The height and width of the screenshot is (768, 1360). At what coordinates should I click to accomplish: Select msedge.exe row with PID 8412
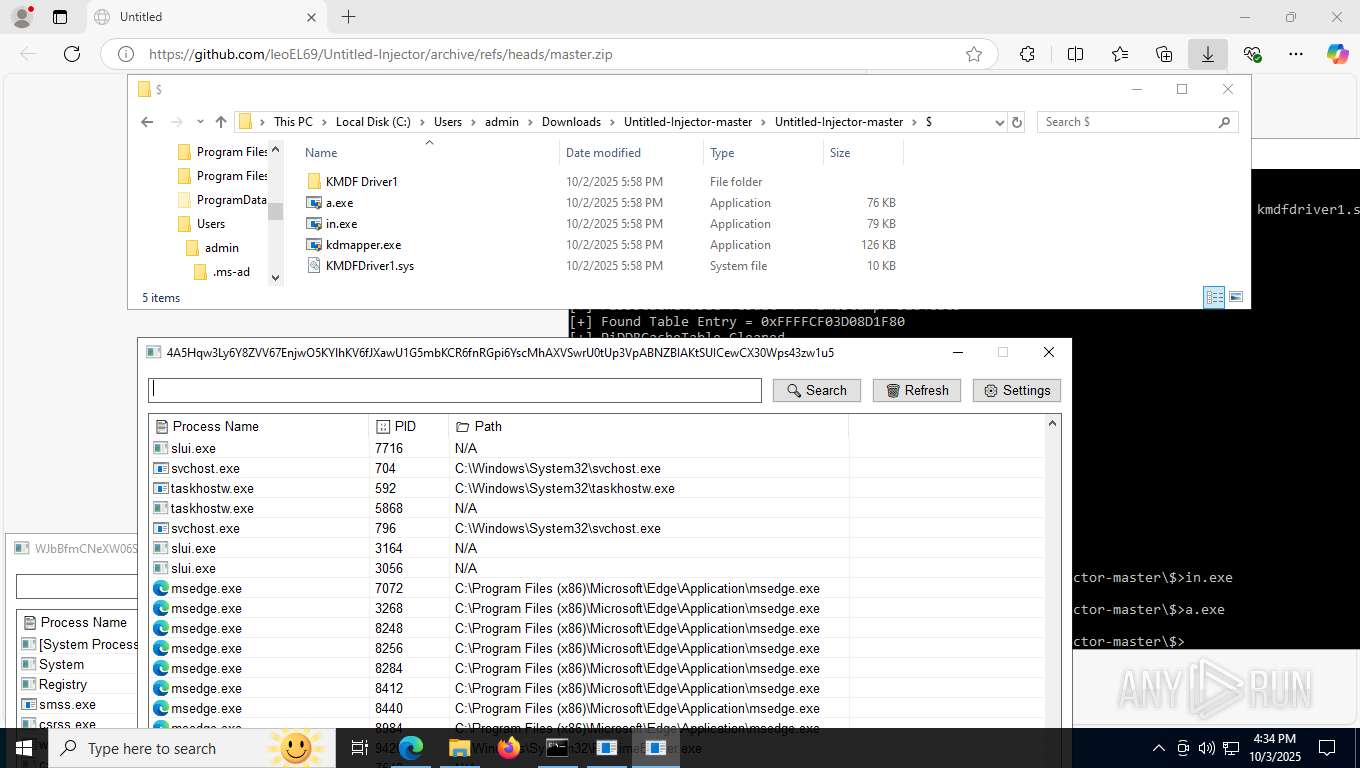pos(596,688)
